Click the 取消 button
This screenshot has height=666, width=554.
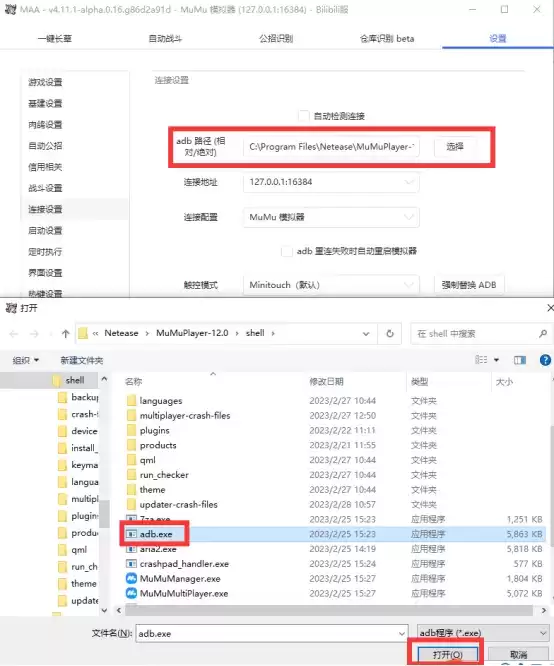[x=518, y=655]
